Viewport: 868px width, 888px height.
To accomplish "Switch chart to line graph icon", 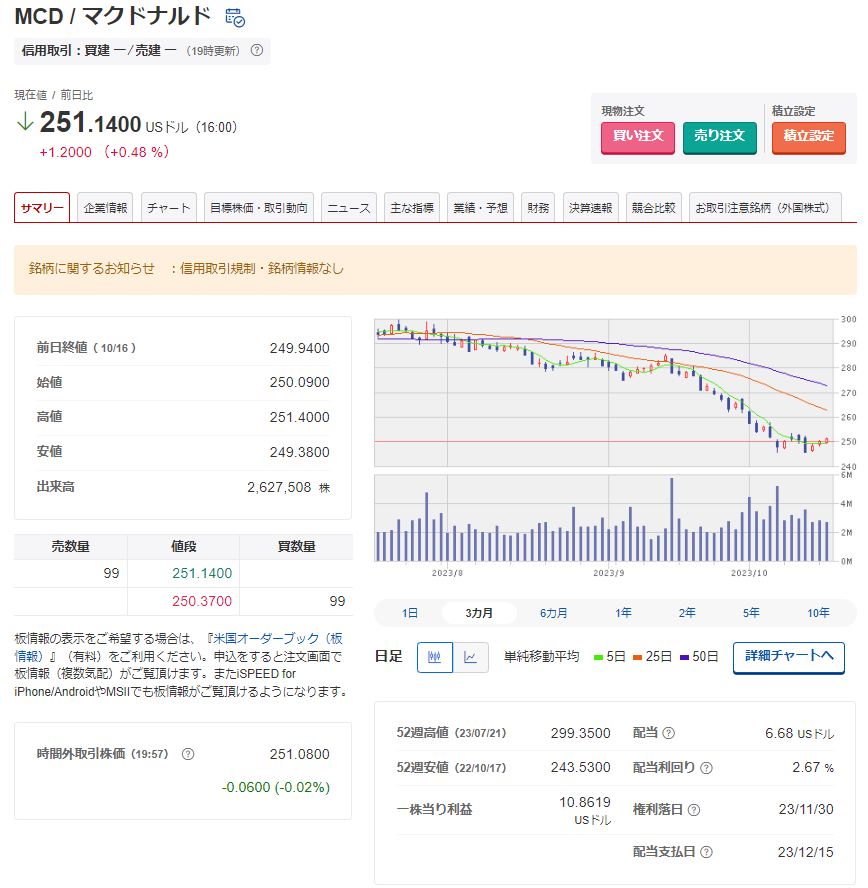I will pyautogui.click(x=471, y=657).
